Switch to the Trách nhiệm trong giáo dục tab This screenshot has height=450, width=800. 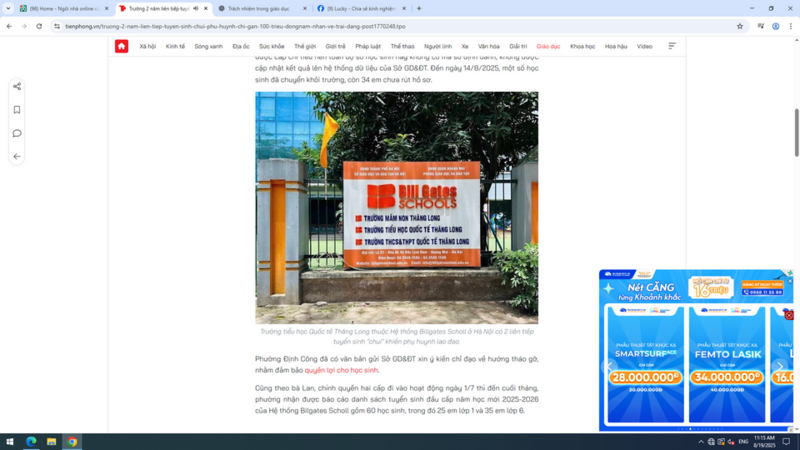[x=263, y=9]
